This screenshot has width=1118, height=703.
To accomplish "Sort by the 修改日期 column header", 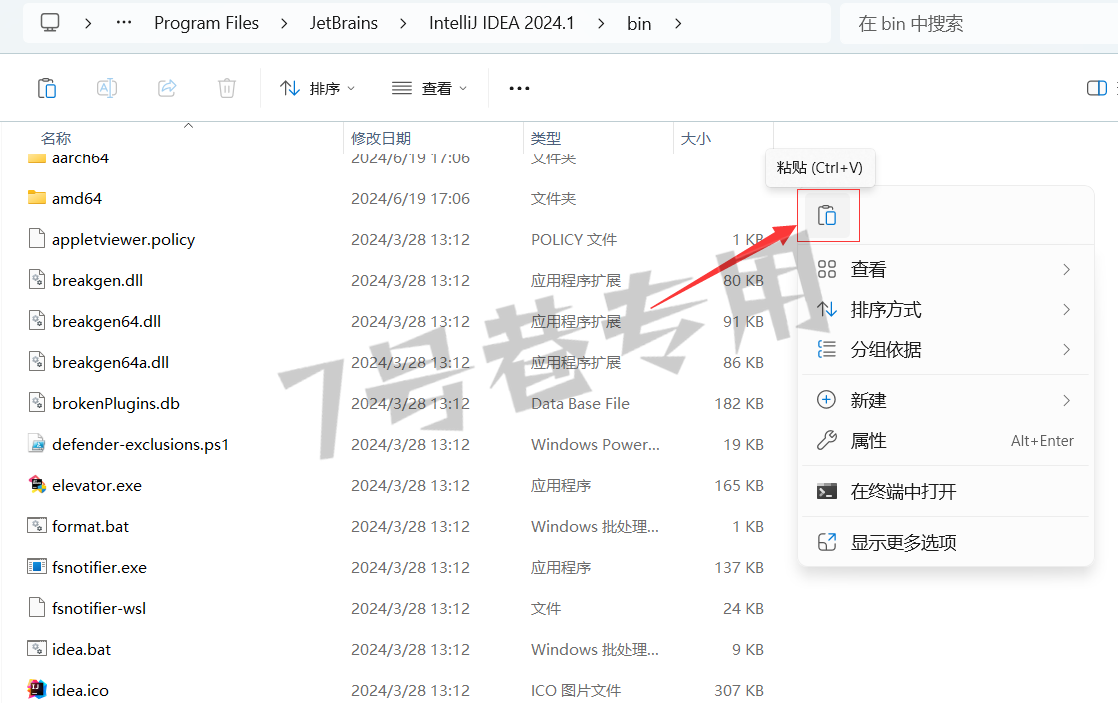I will click(381, 138).
